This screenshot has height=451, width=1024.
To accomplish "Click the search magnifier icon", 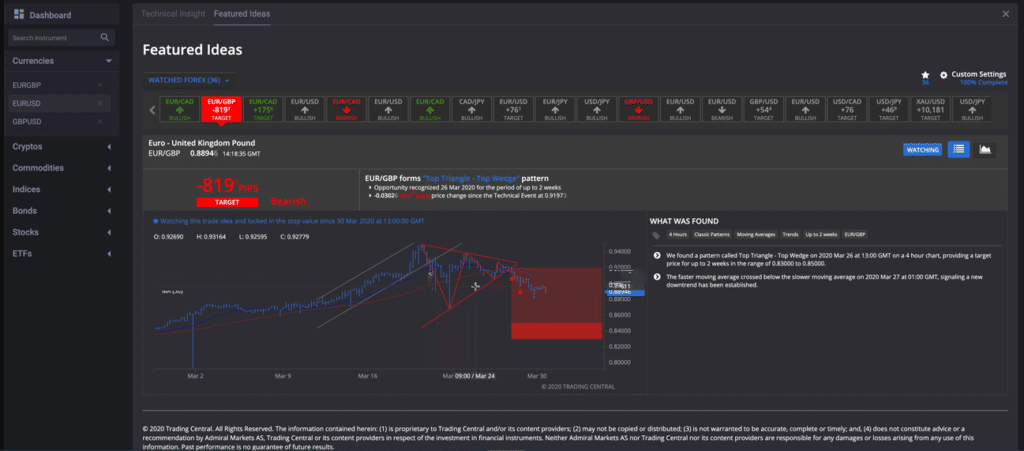I will (105, 38).
